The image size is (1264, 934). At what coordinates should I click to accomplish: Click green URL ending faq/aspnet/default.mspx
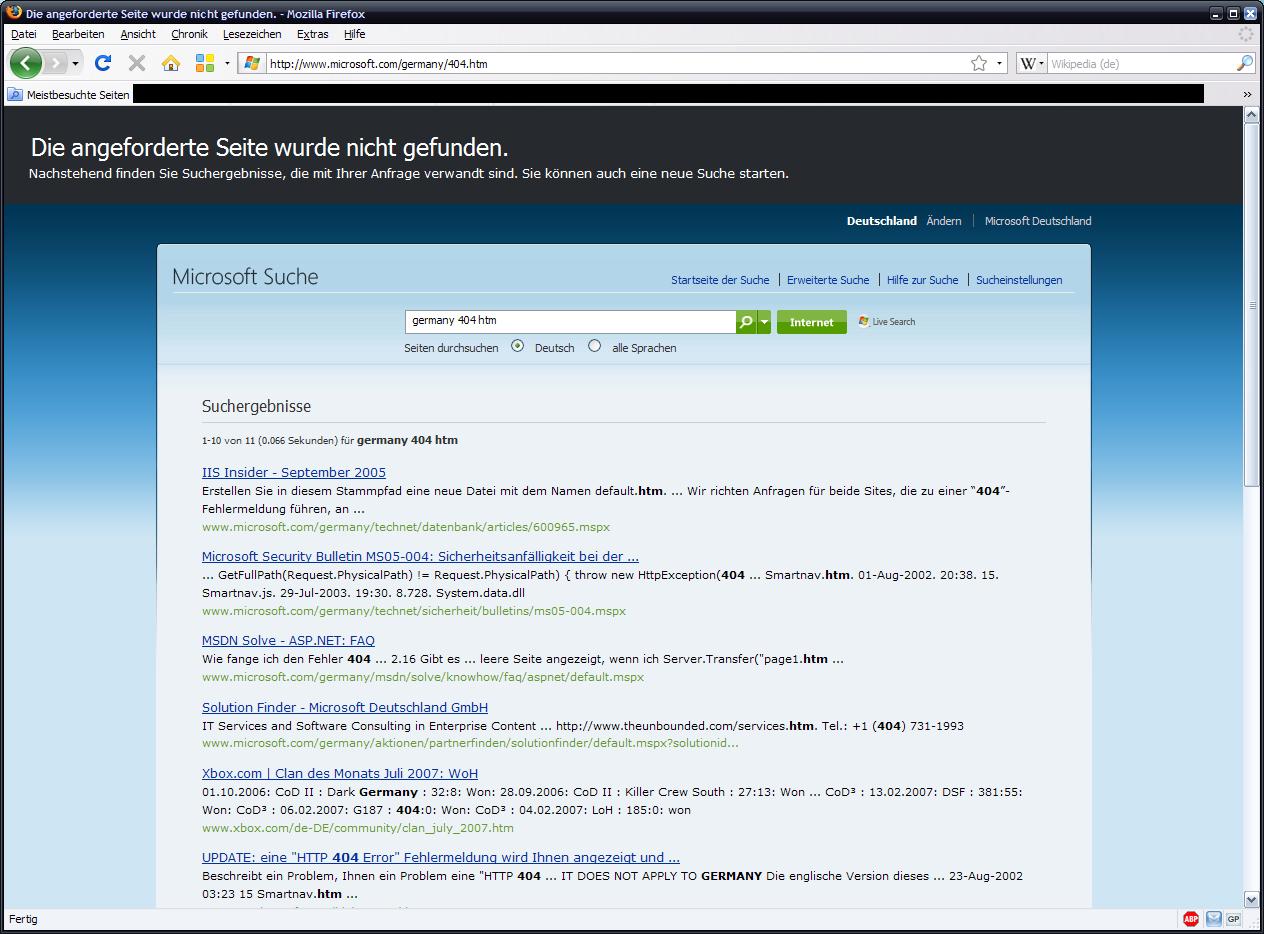click(x=423, y=677)
